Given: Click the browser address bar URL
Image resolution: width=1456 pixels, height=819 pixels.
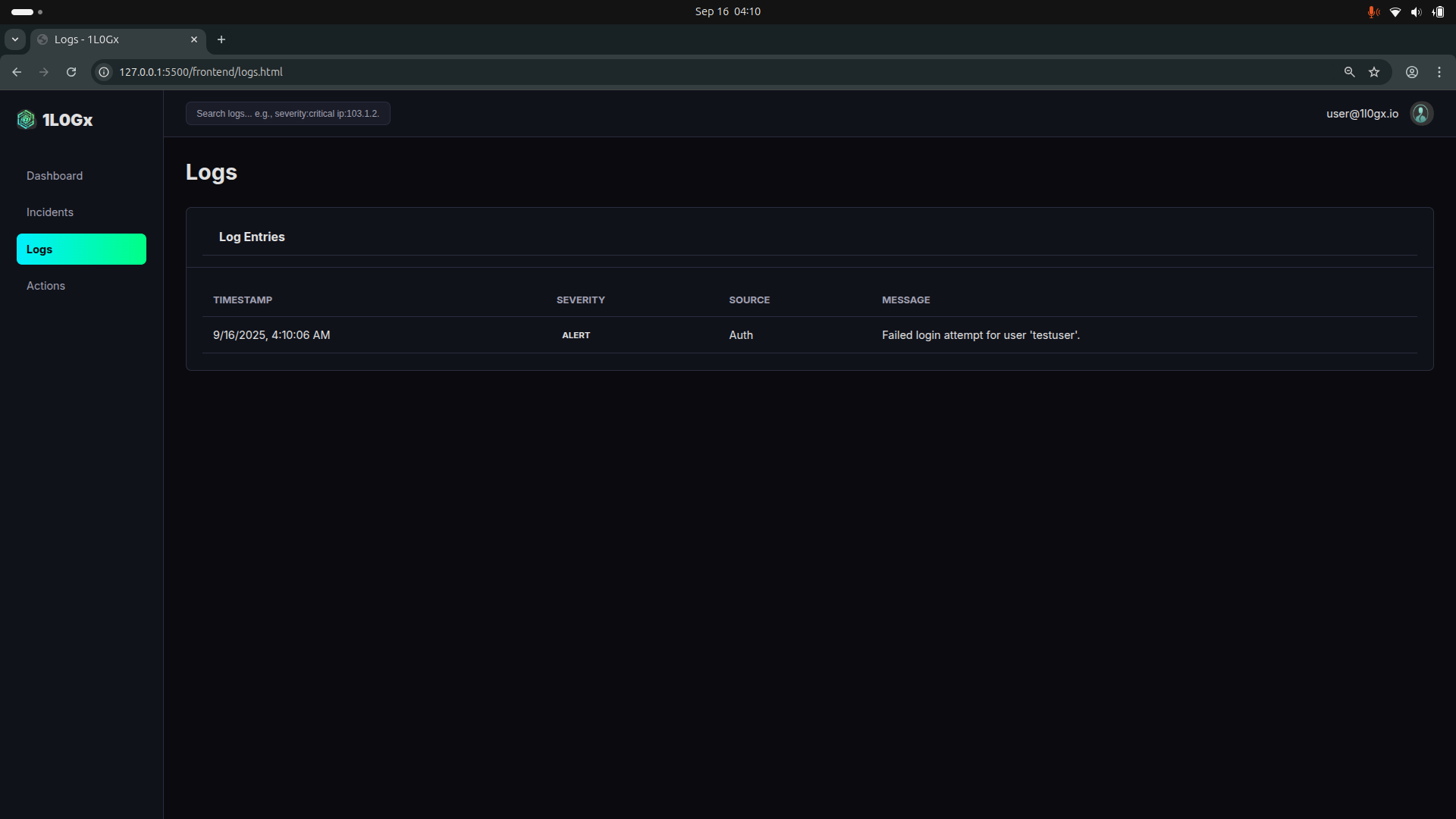Looking at the screenshot, I should click(201, 72).
